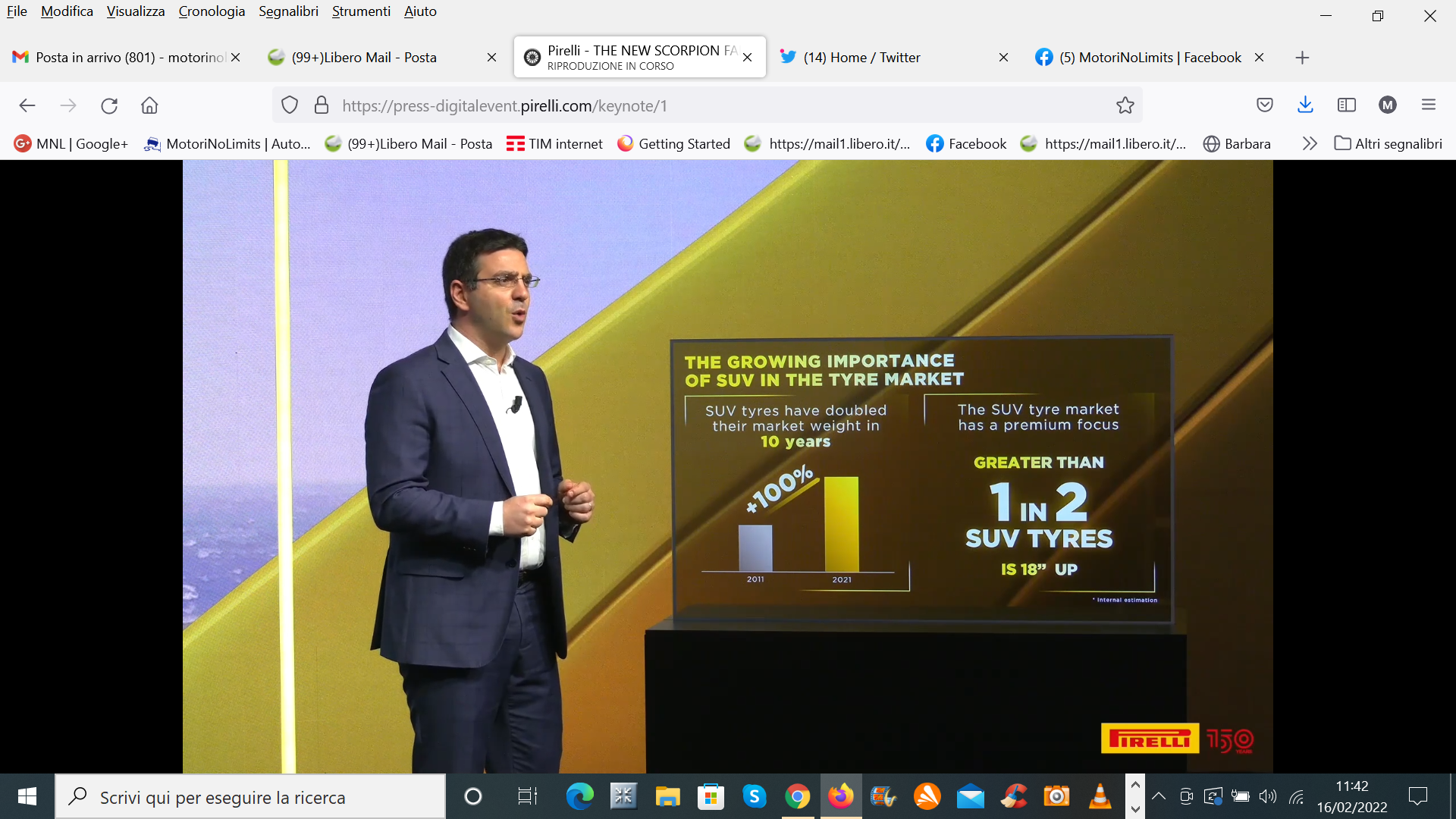Show hidden system tray icons

[1159, 796]
